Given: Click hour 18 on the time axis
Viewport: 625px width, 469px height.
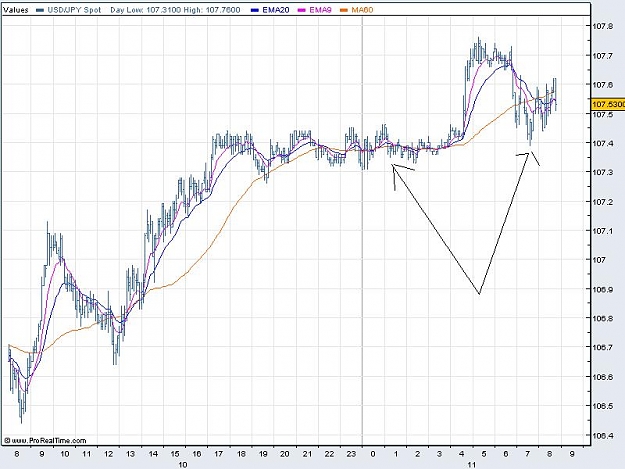Looking at the screenshot, I should (x=241, y=454).
